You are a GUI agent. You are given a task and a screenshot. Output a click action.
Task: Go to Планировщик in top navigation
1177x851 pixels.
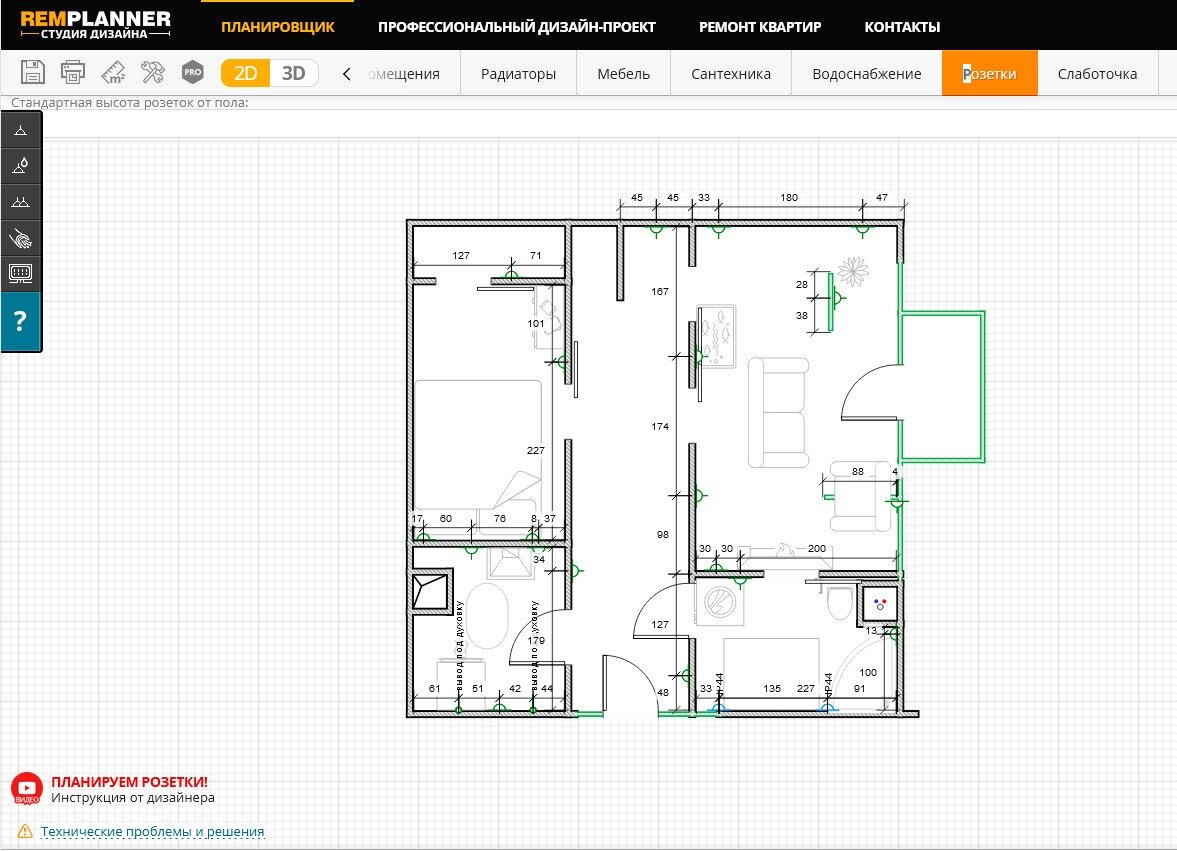(x=278, y=27)
